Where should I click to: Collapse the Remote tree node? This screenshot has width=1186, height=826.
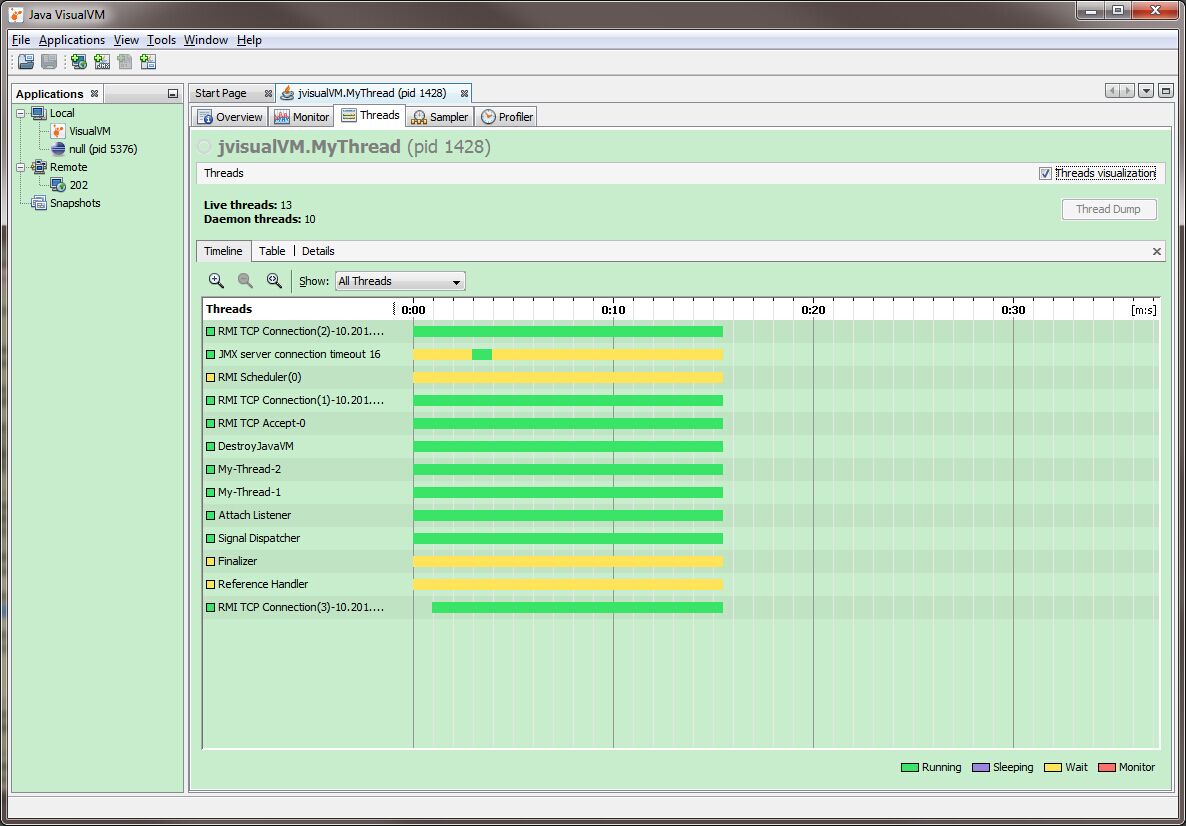(x=21, y=167)
